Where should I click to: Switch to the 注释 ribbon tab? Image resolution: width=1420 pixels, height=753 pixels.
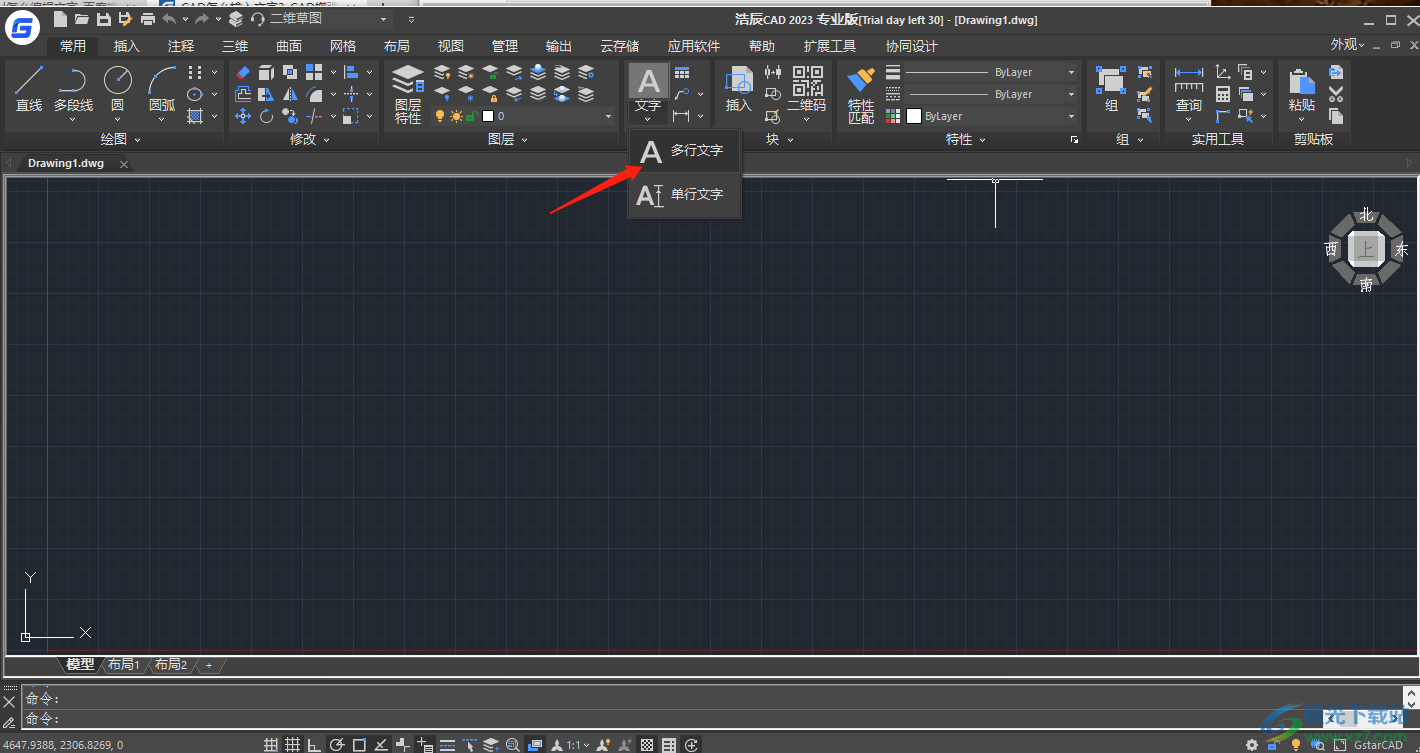pos(181,46)
